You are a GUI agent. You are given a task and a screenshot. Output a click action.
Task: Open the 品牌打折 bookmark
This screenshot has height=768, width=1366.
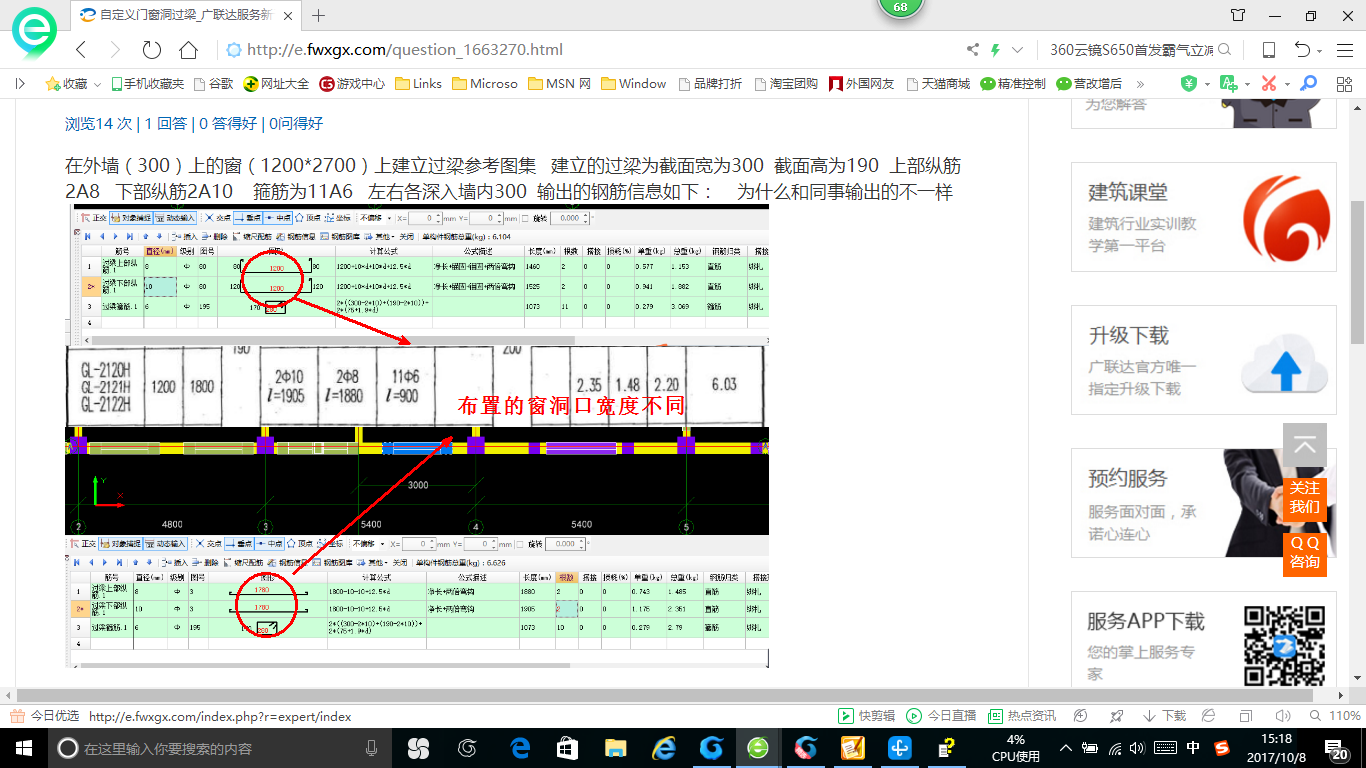[x=710, y=84]
